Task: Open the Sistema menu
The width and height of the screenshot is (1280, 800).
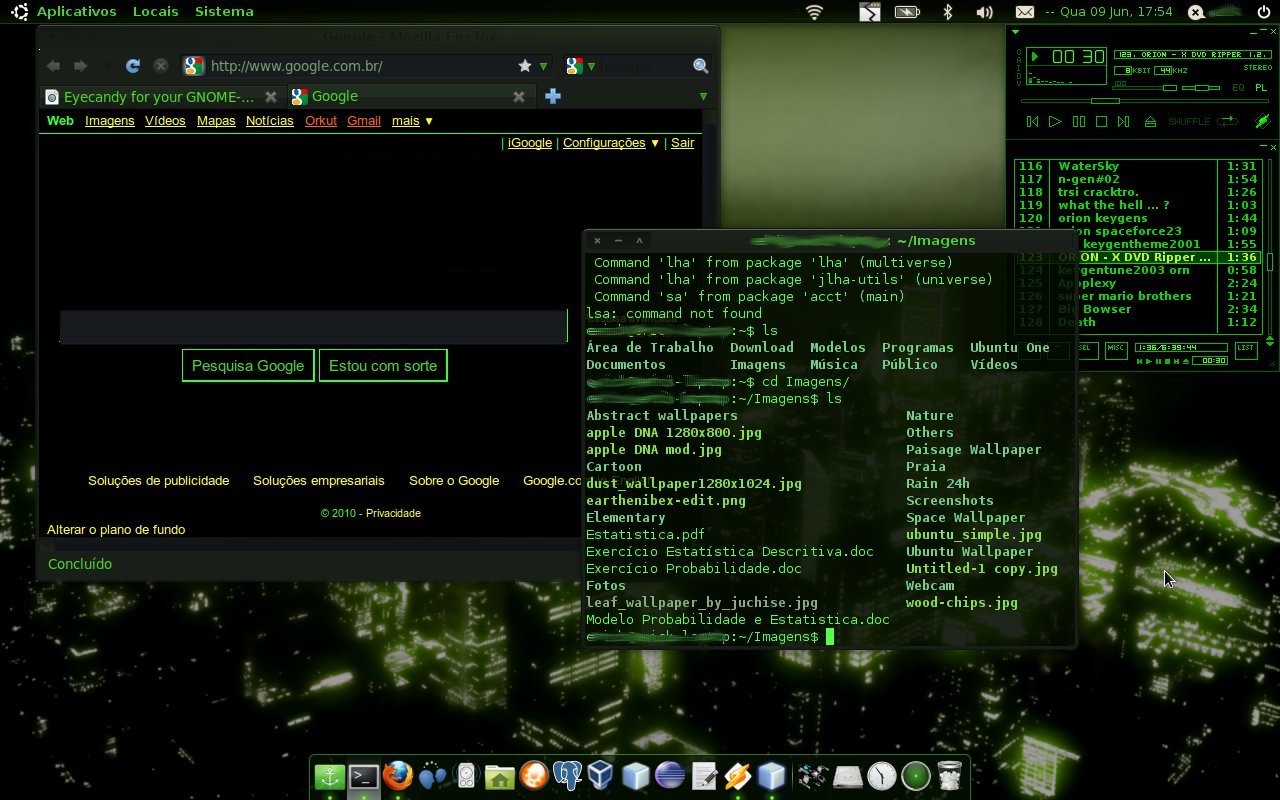Action: point(224,11)
